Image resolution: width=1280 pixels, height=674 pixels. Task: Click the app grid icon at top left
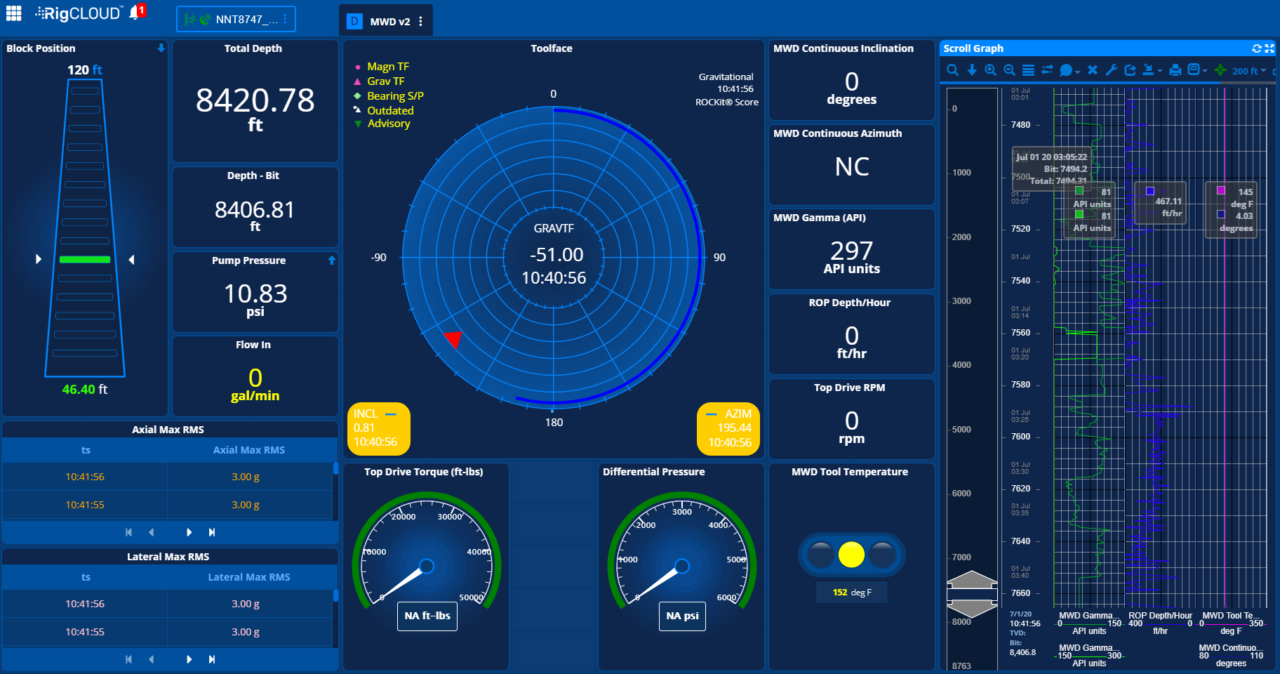coord(12,13)
